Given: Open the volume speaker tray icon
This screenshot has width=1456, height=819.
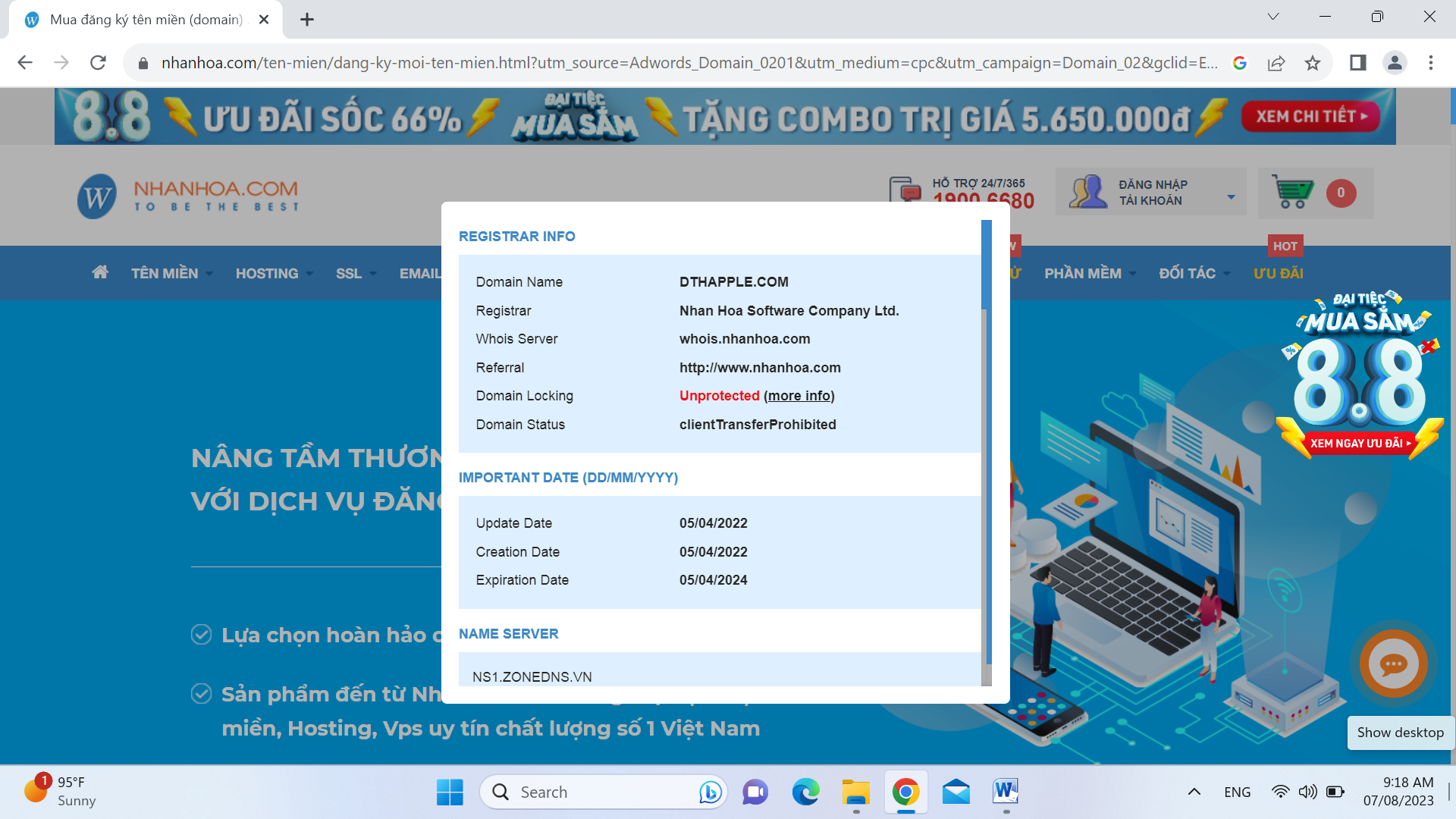Looking at the screenshot, I should coord(1307,792).
